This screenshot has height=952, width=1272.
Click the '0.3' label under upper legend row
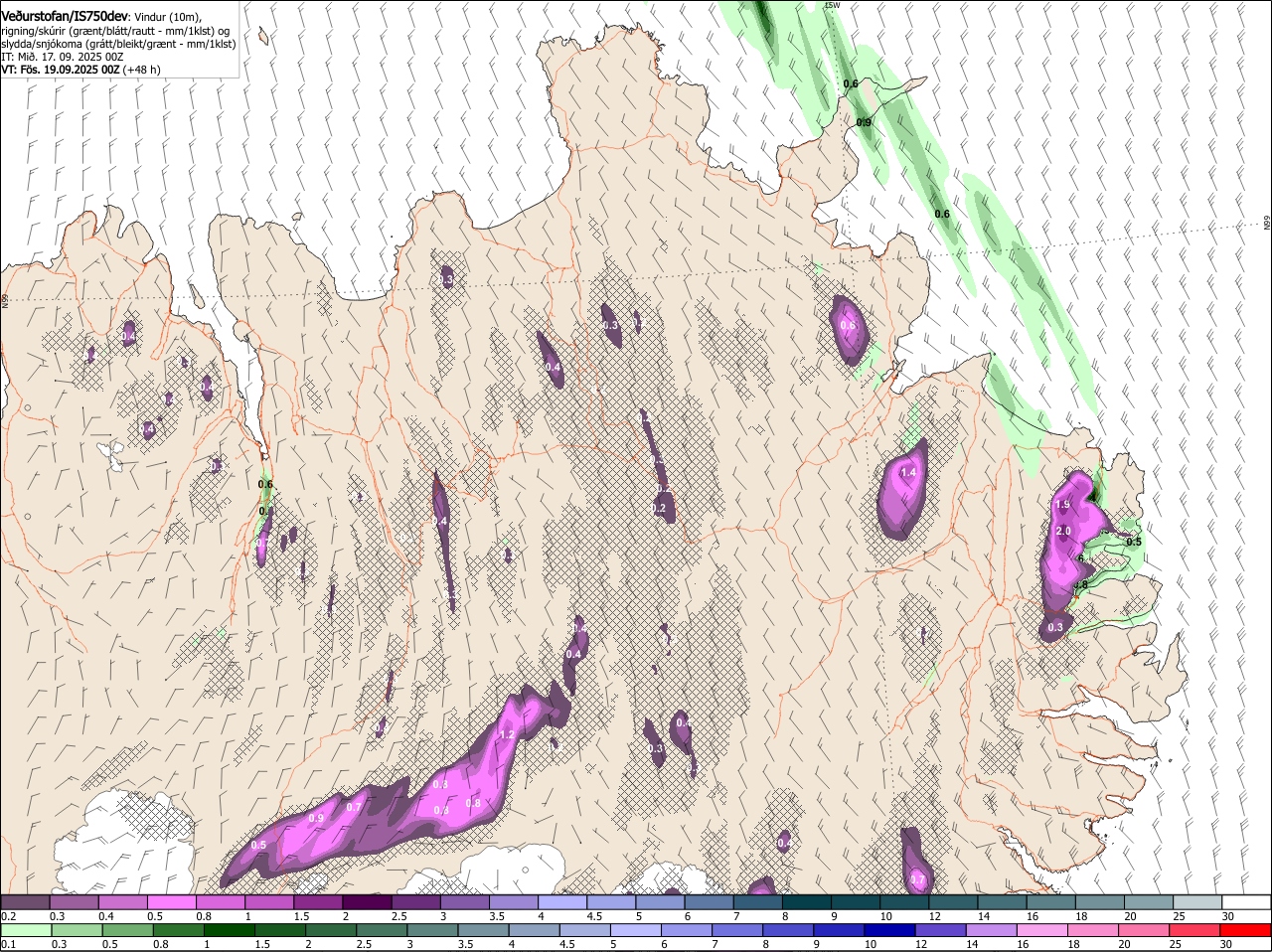(58, 916)
